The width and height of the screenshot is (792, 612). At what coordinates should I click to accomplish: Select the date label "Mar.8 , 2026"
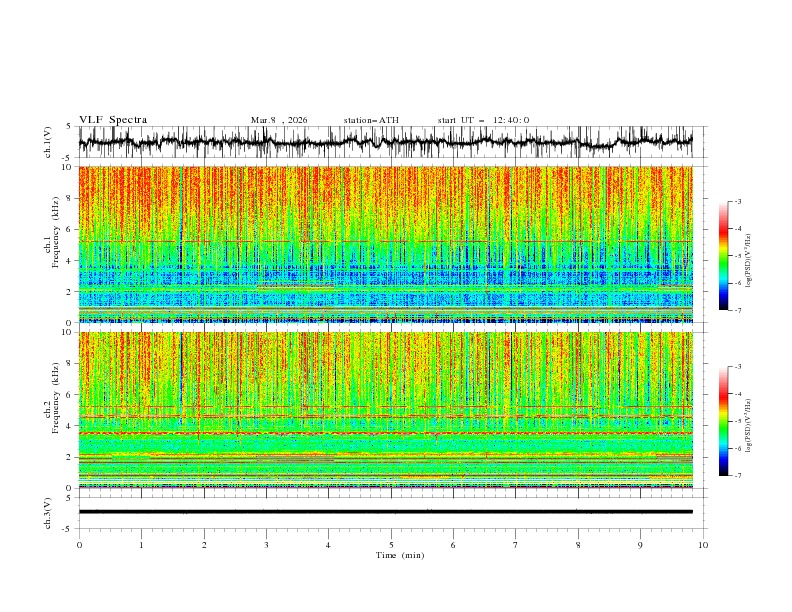point(279,120)
